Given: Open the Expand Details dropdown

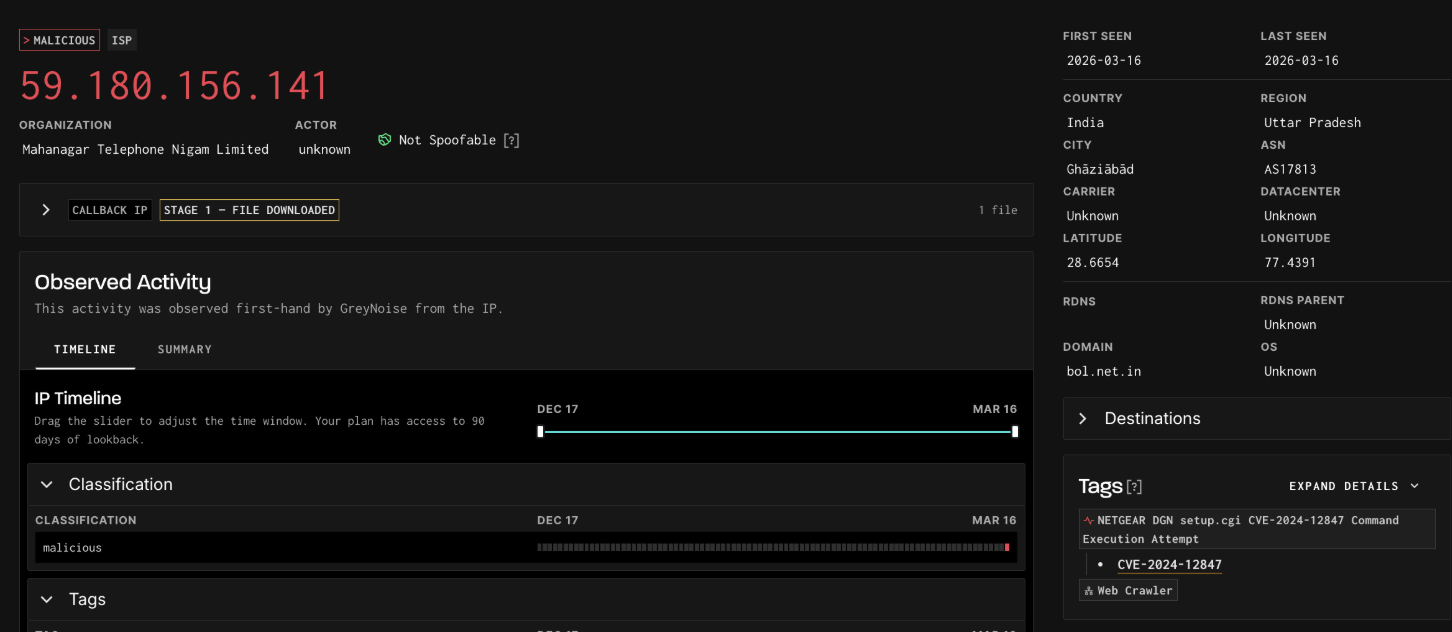Looking at the screenshot, I should tap(1354, 486).
